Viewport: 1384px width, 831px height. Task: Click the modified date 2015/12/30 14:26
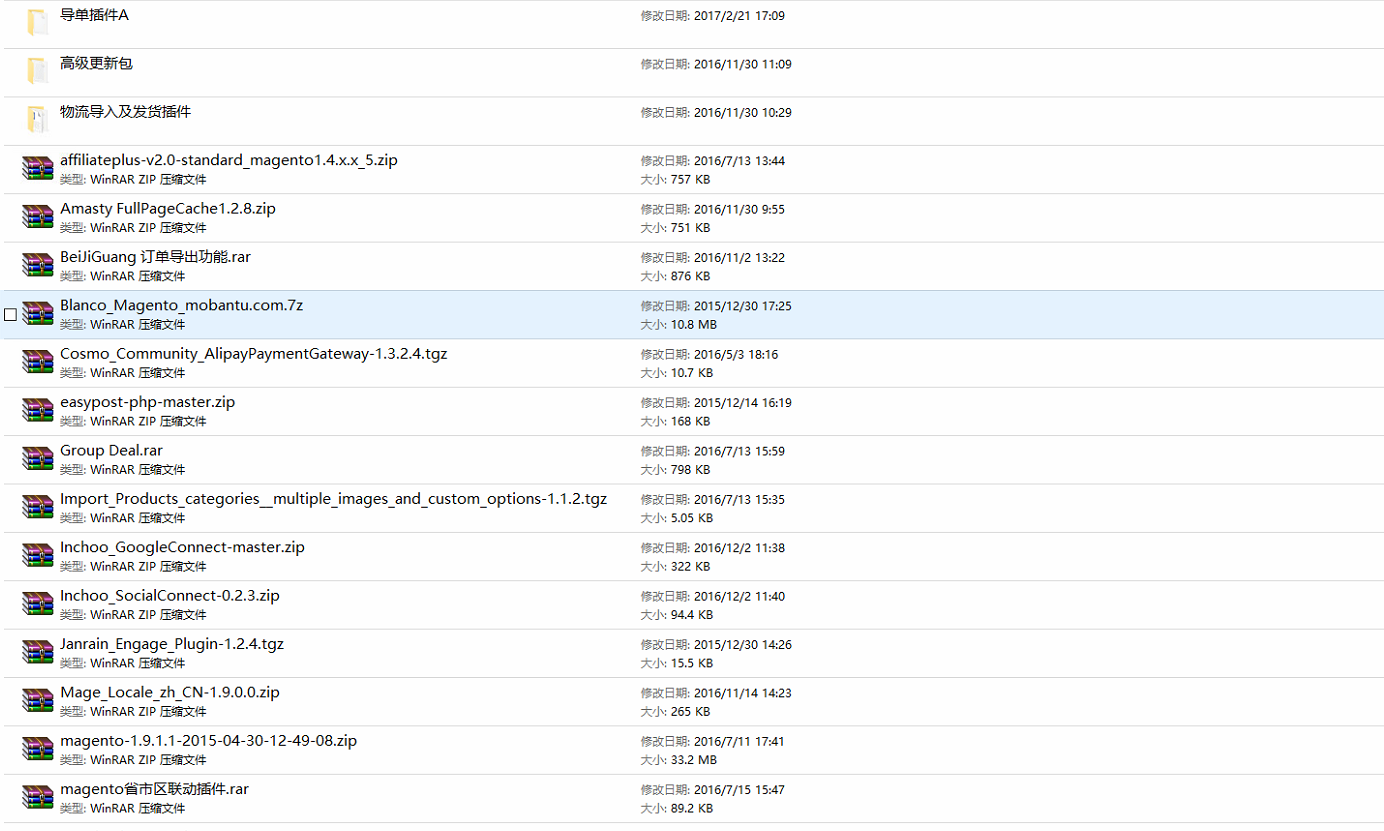coord(743,645)
